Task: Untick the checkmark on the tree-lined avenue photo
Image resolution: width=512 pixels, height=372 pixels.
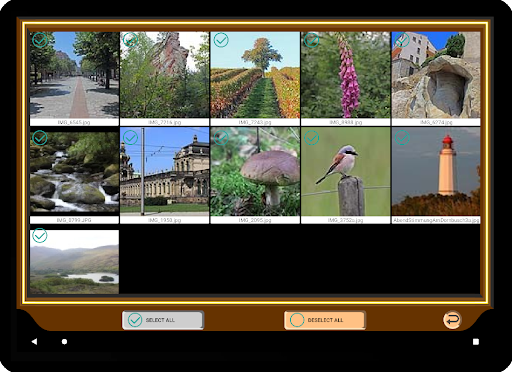Action: coord(40,40)
